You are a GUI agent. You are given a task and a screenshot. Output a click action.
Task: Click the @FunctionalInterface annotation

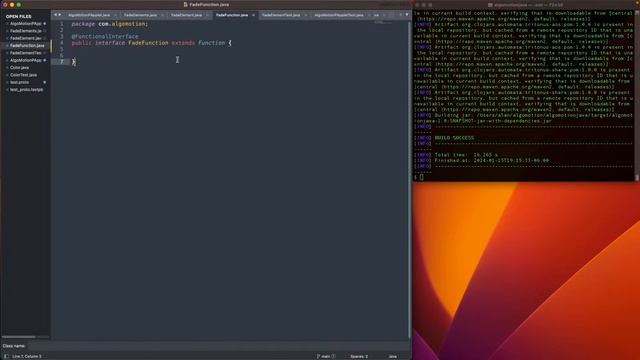tap(105, 37)
